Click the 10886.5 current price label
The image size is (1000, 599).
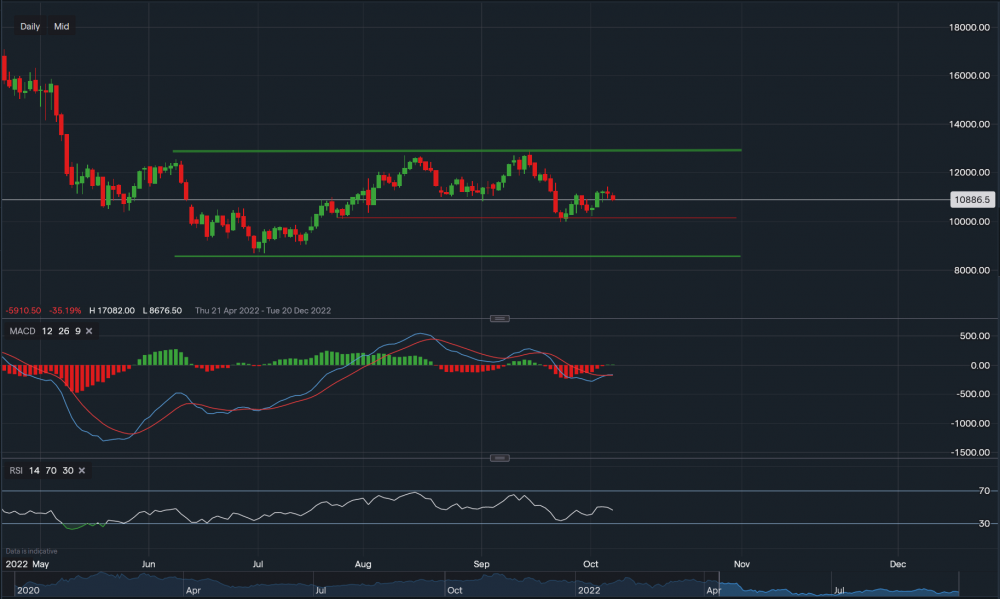pyautogui.click(x=972, y=200)
